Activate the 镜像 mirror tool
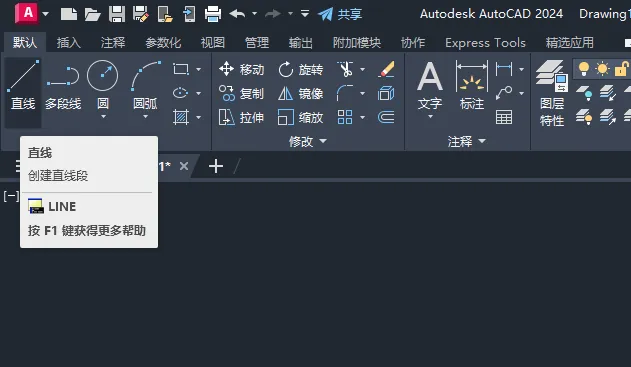This screenshot has width=631, height=367. [x=301, y=93]
